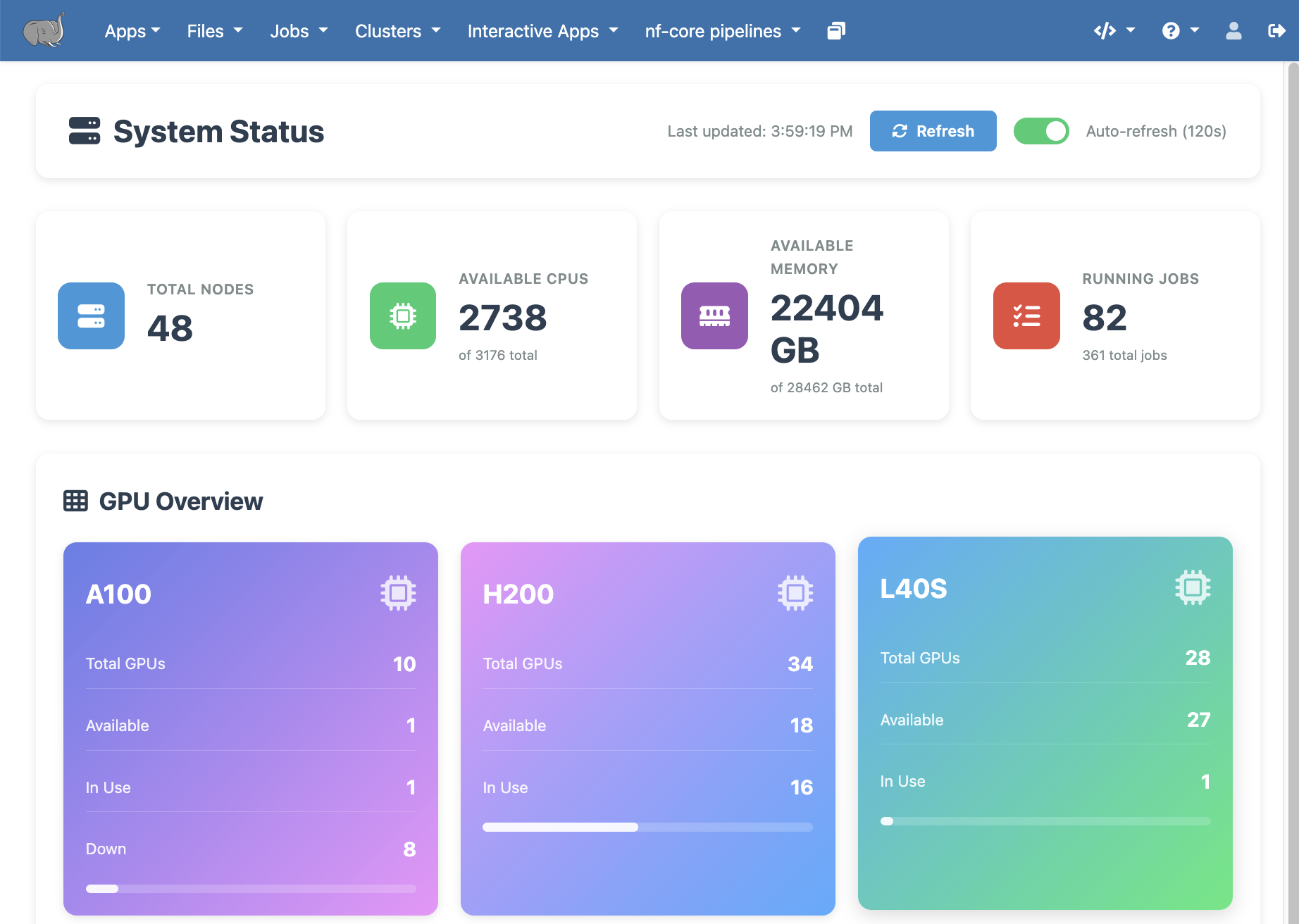Image resolution: width=1299 pixels, height=924 pixels.
Task: Click the blue Total Nodes server icon
Action: (x=91, y=316)
